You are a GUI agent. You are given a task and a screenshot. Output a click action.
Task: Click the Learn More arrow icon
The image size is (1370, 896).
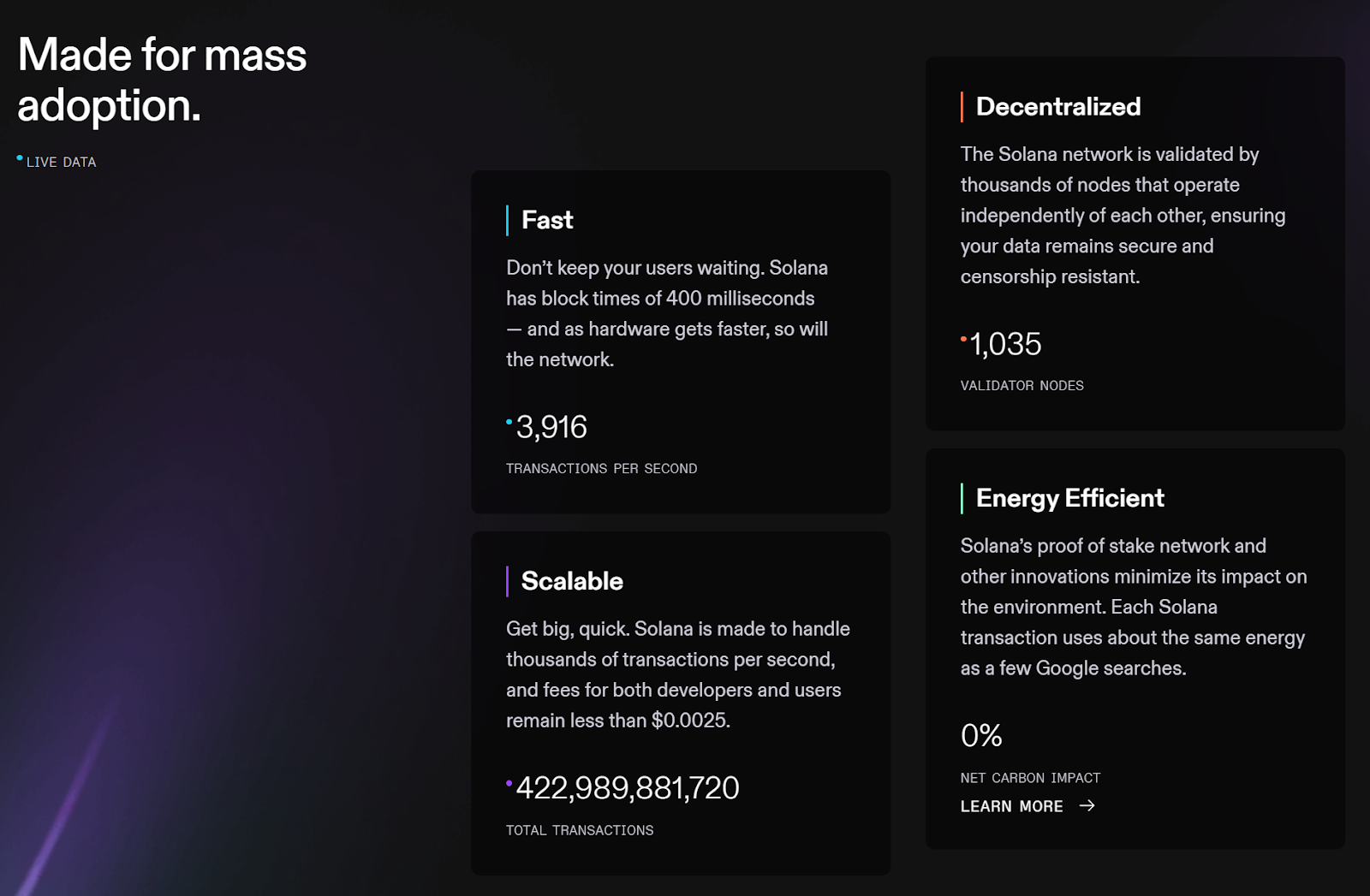[x=1087, y=805]
